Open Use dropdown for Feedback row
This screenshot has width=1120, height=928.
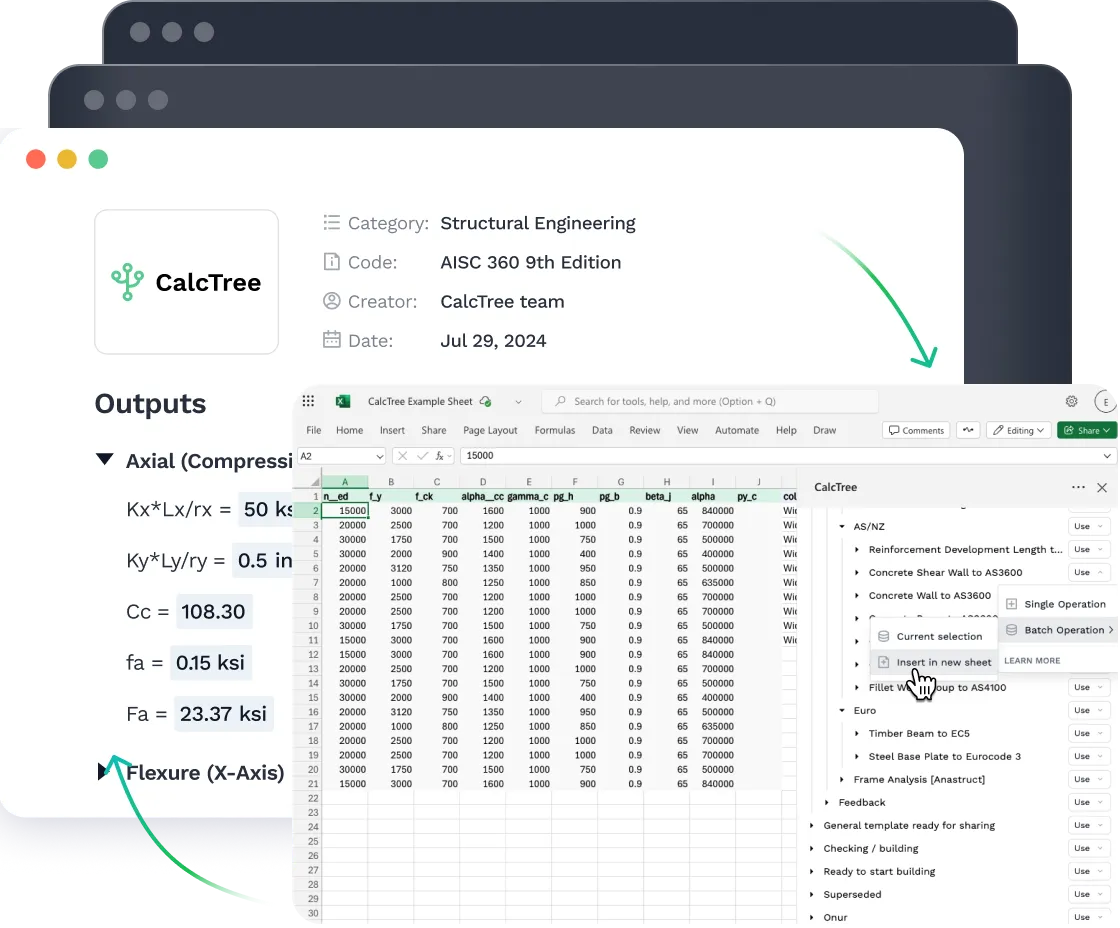[x=1089, y=802]
